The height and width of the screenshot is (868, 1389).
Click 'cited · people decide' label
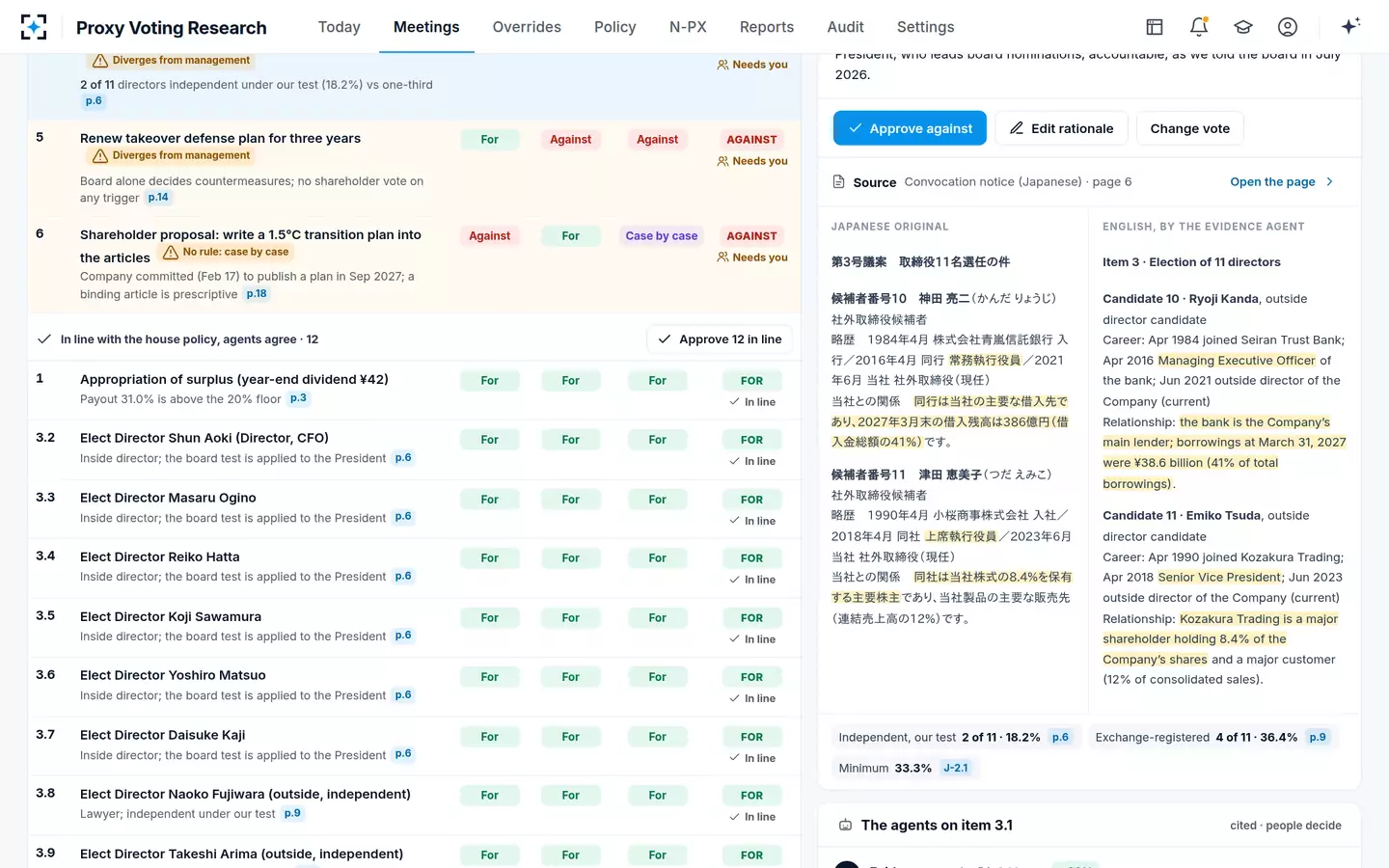1286,826
